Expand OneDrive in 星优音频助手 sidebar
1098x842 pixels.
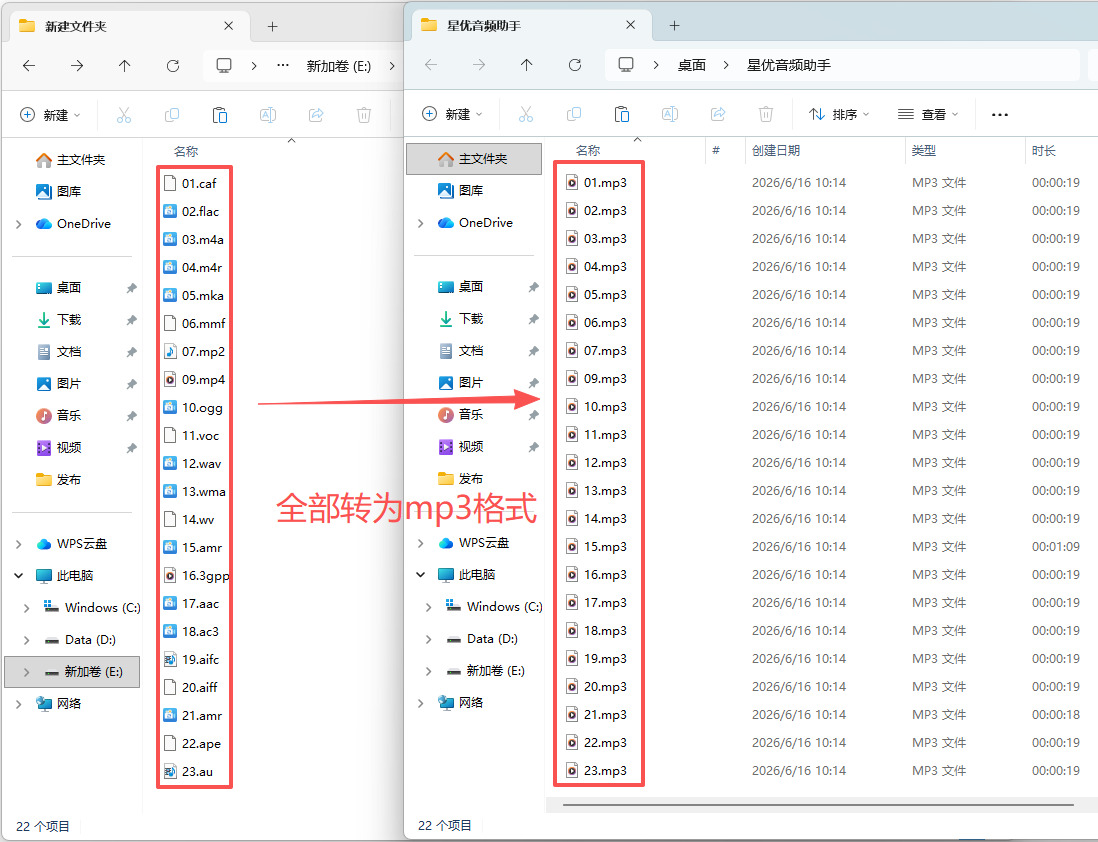420,223
